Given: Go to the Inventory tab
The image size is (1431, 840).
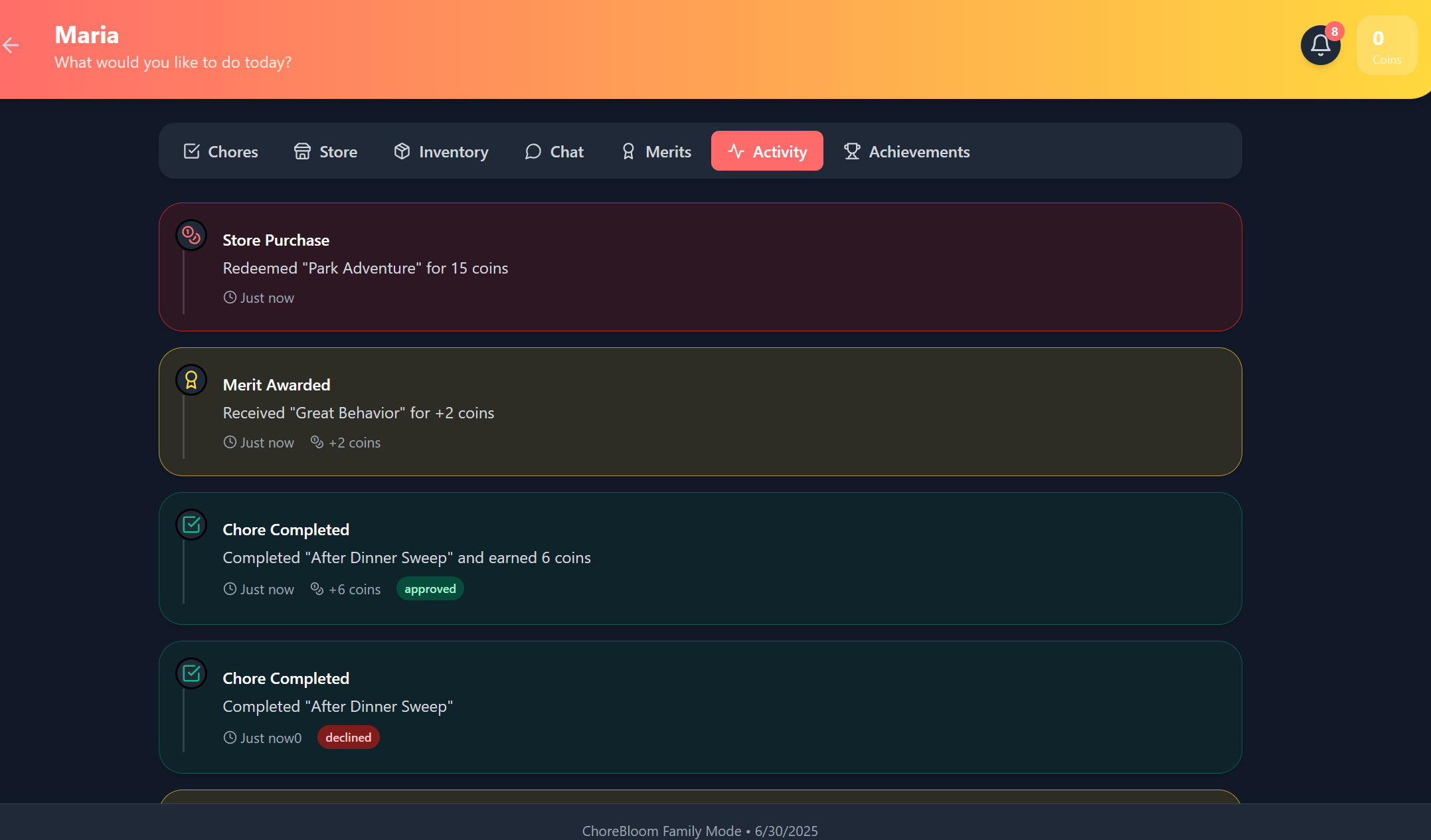Looking at the screenshot, I should [441, 151].
